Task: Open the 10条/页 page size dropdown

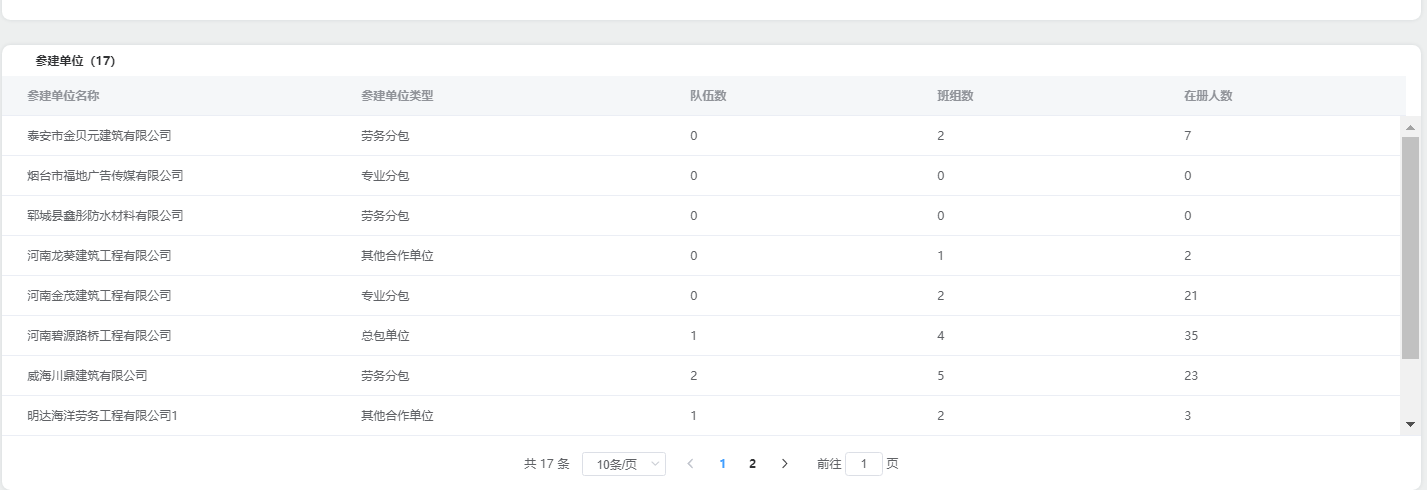Action: tap(623, 464)
